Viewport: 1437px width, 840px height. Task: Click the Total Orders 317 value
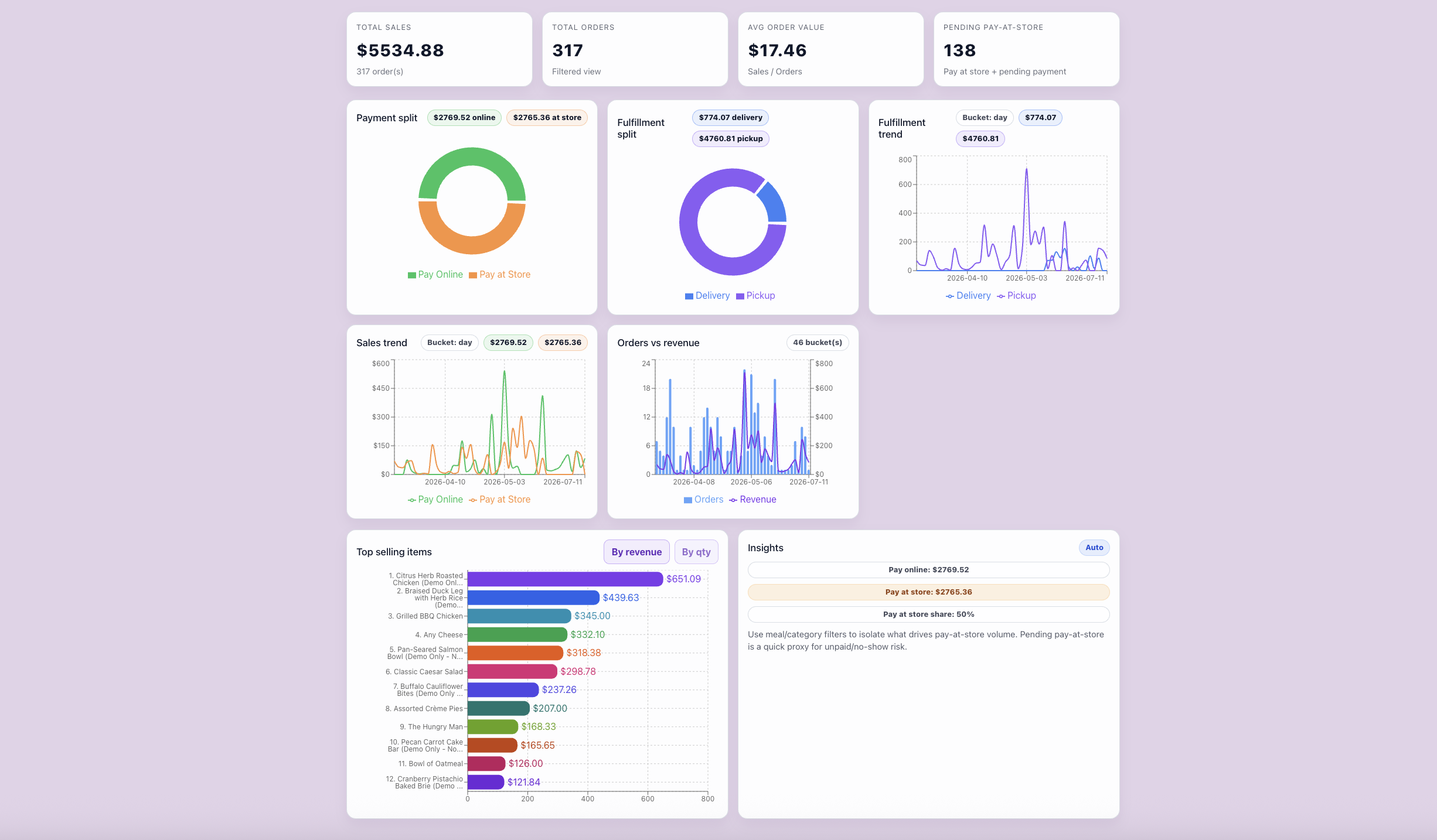tap(567, 50)
